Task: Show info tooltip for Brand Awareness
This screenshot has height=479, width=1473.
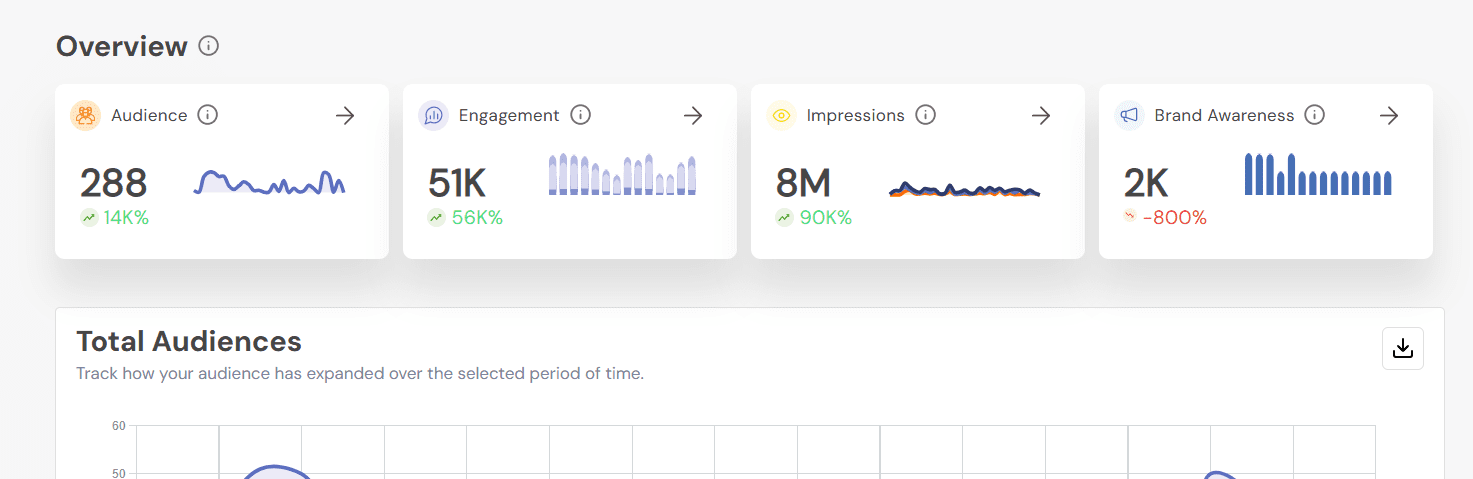Action: 1315,115
